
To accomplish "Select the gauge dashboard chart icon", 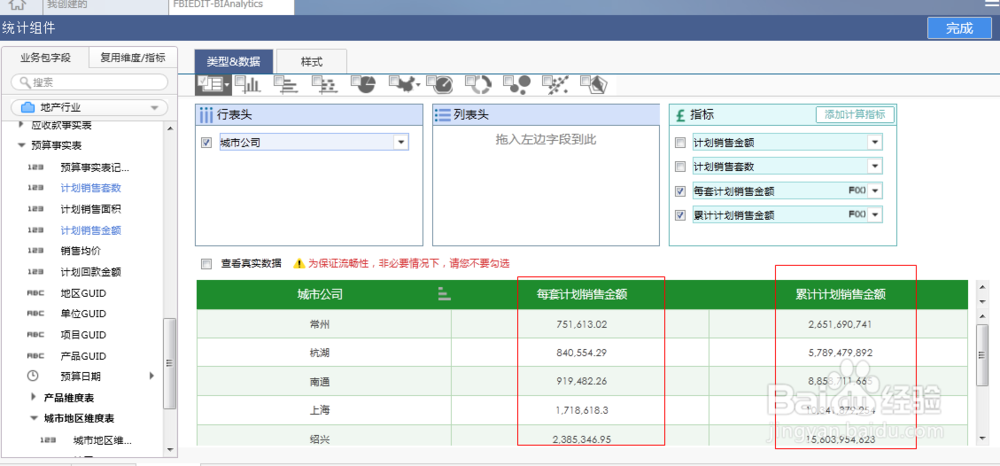I will (440, 84).
